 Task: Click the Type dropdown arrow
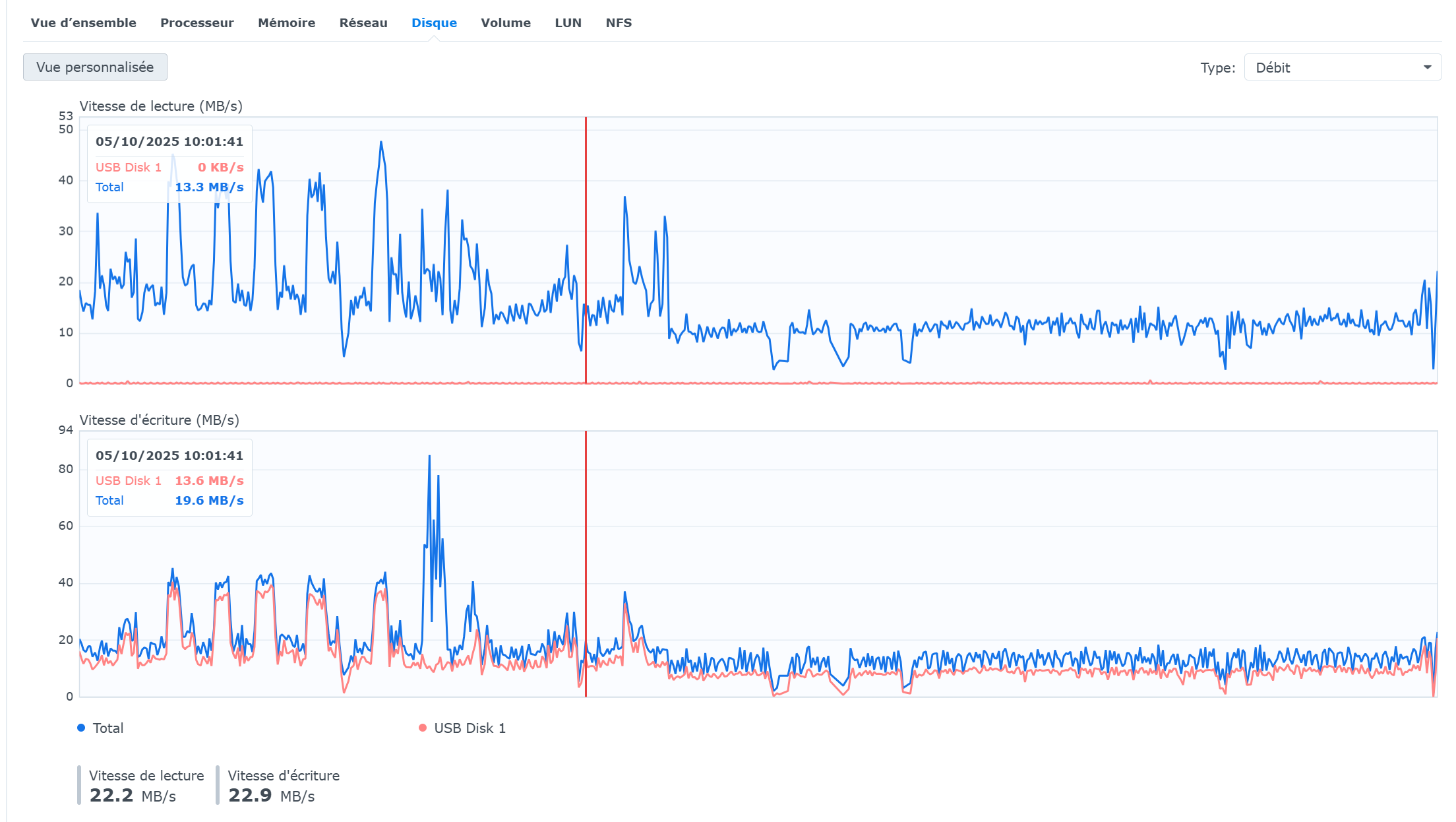pos(1427,67)
